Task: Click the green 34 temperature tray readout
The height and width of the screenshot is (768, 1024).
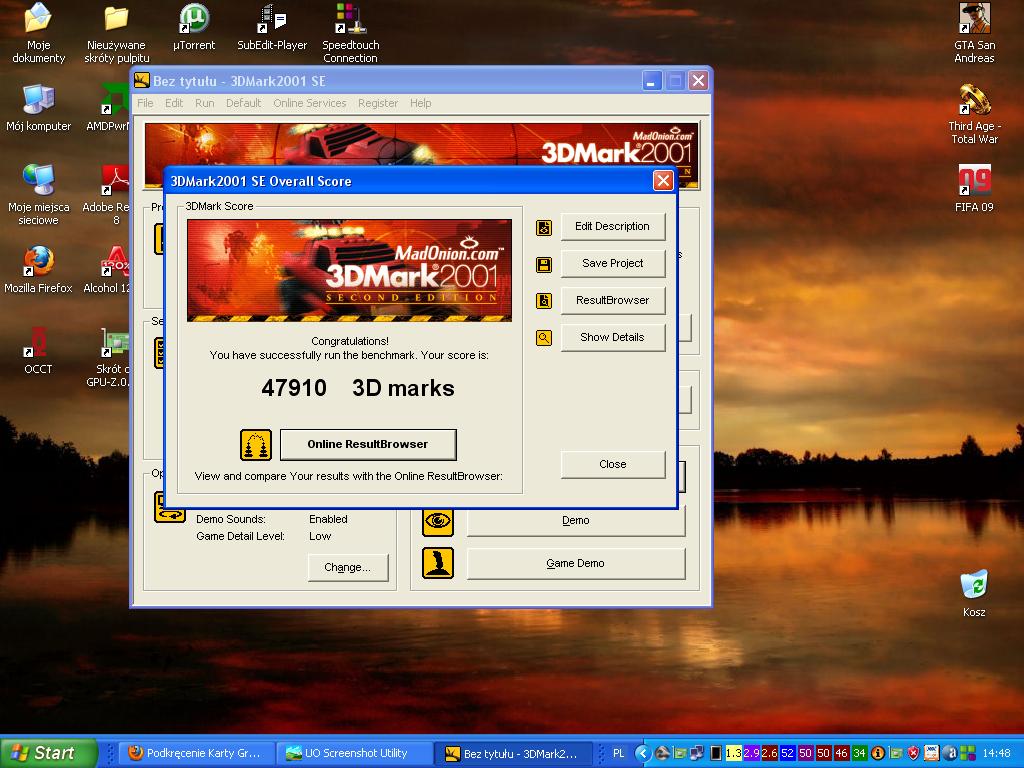Action: click(x=859, y=753)
